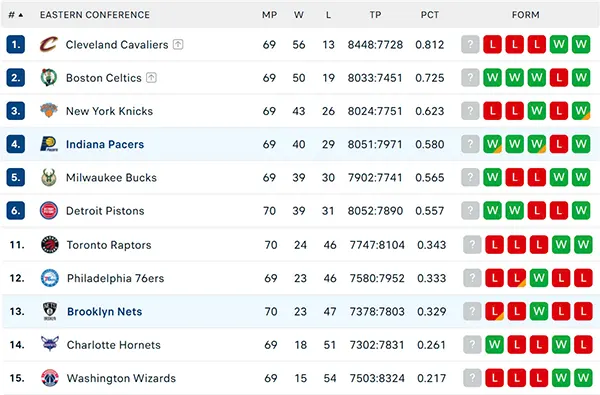This screenshot has height=395, width=600.
Task: Click the TP column header
Action: click(375, 15)
